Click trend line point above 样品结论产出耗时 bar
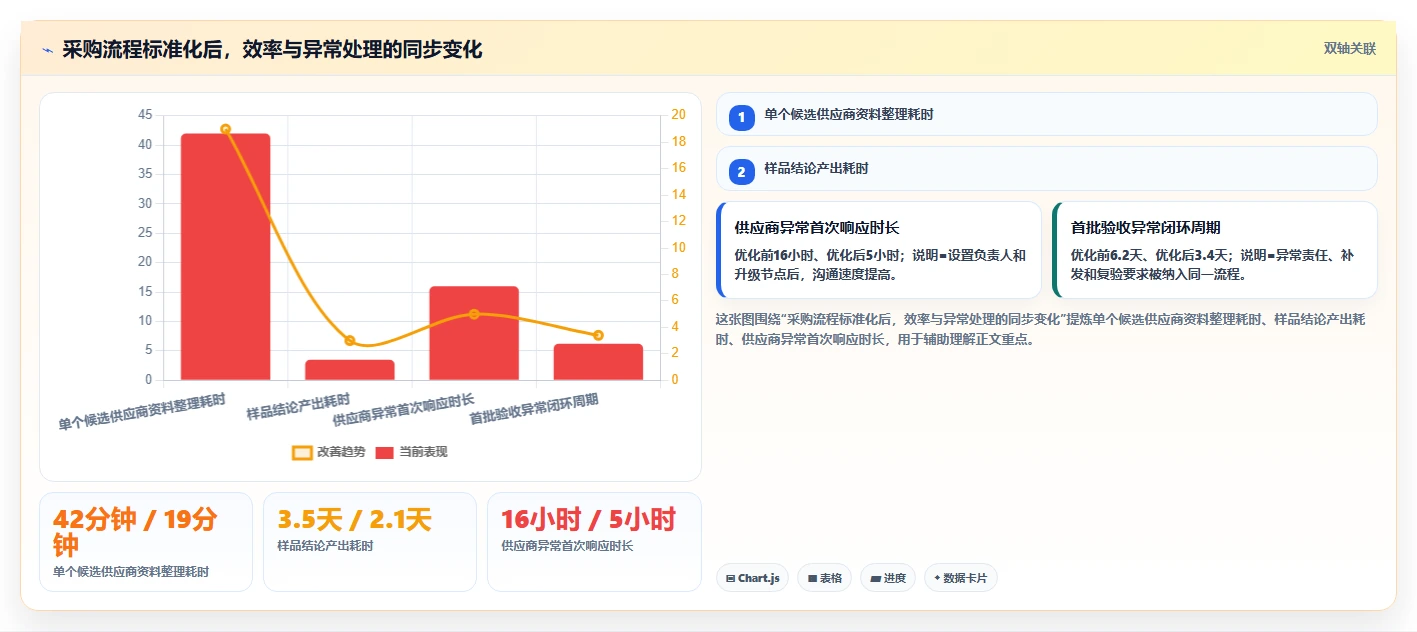 [x=350, y=341]
